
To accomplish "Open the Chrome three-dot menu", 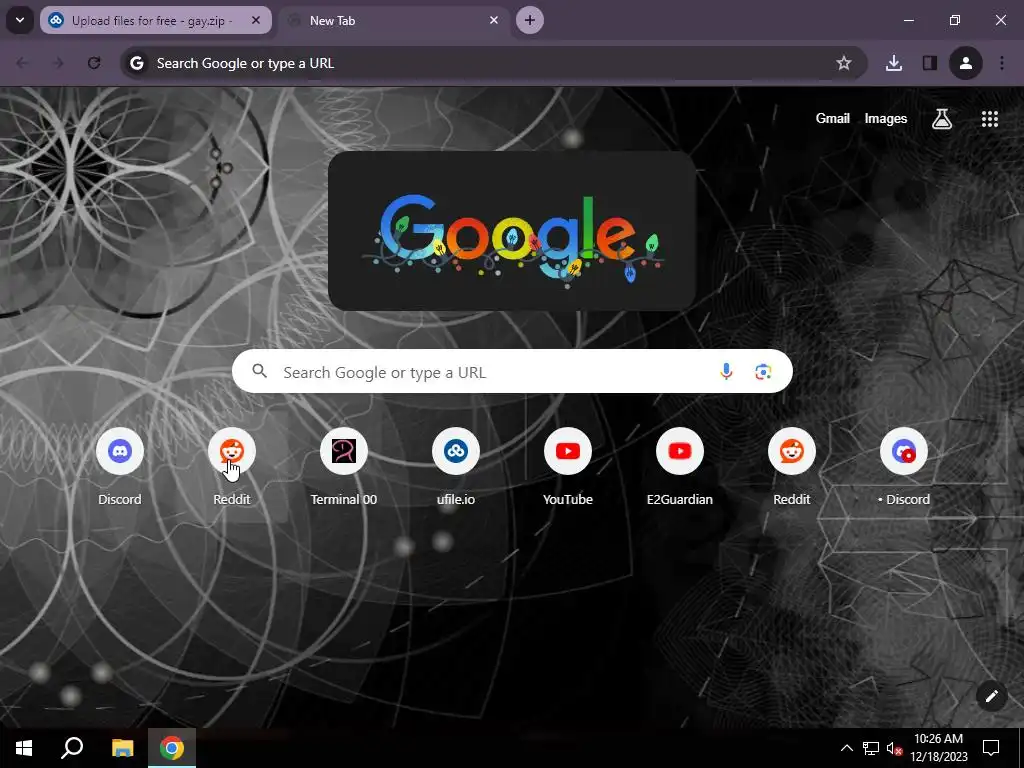I will click(1002, 63).
